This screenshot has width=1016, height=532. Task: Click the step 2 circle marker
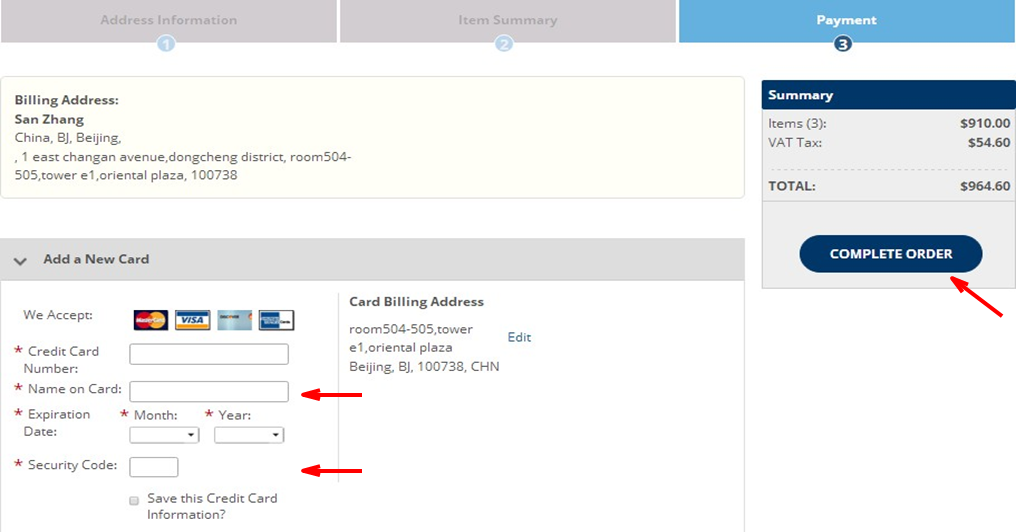pos(504,44)
